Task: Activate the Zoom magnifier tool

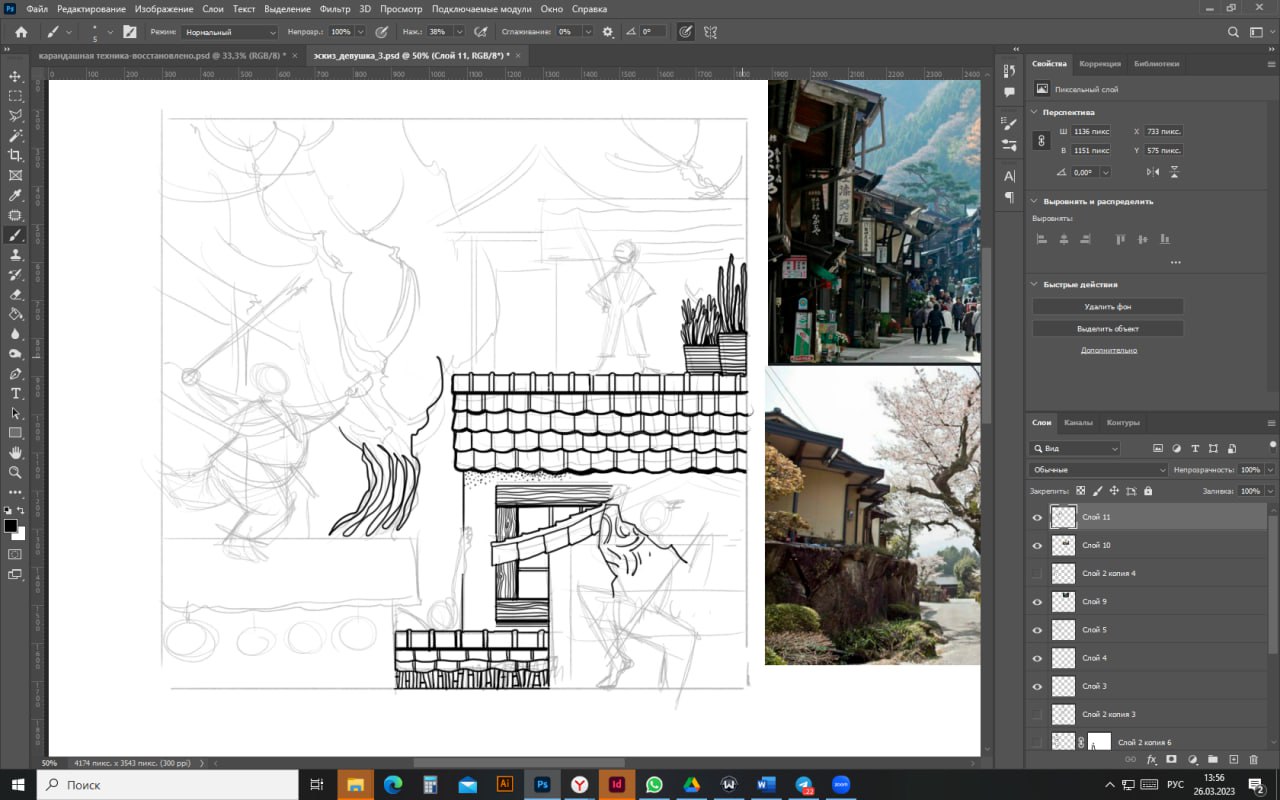Action: 15,472
